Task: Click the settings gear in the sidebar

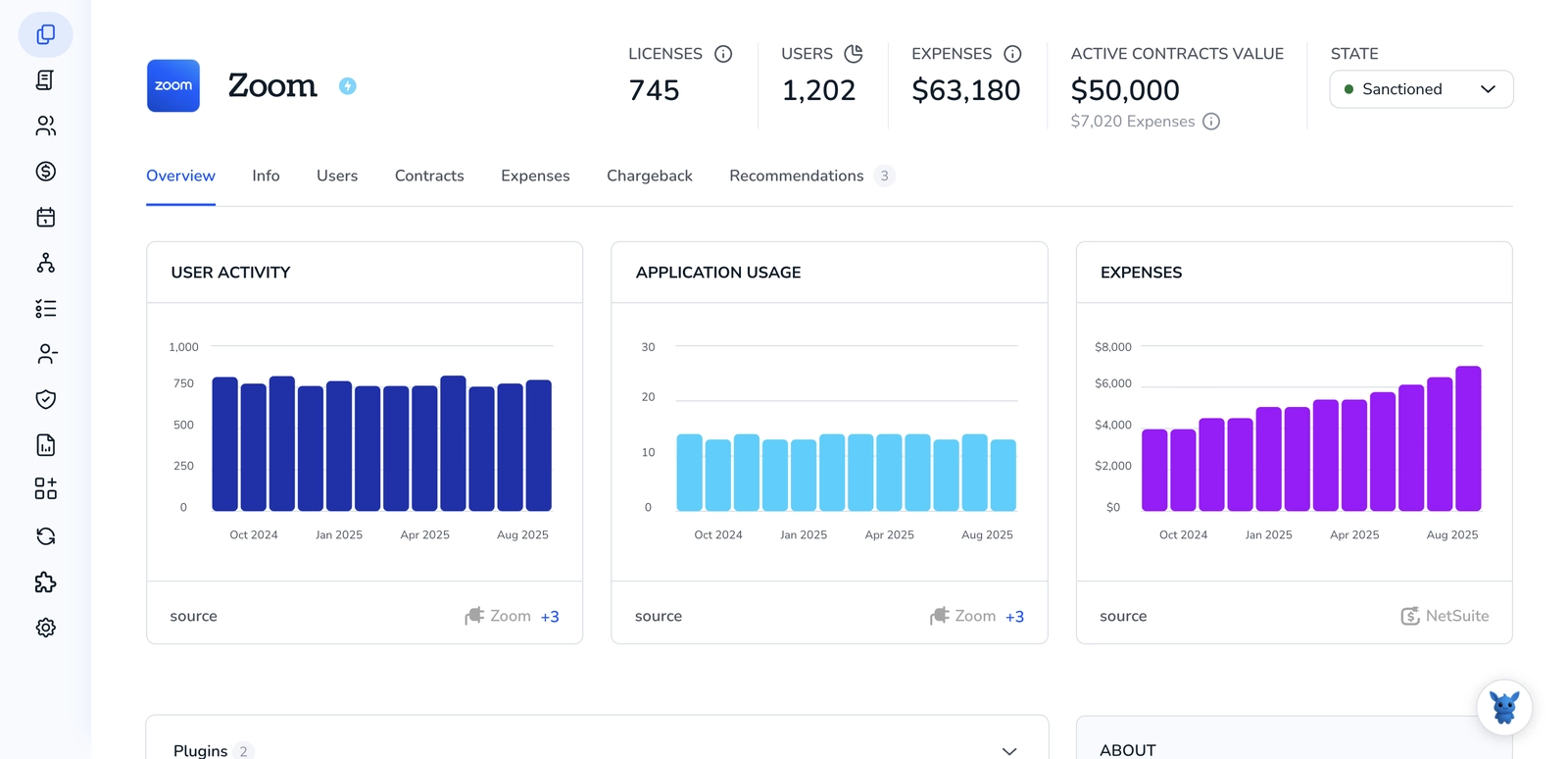Action: click(45, 628)
